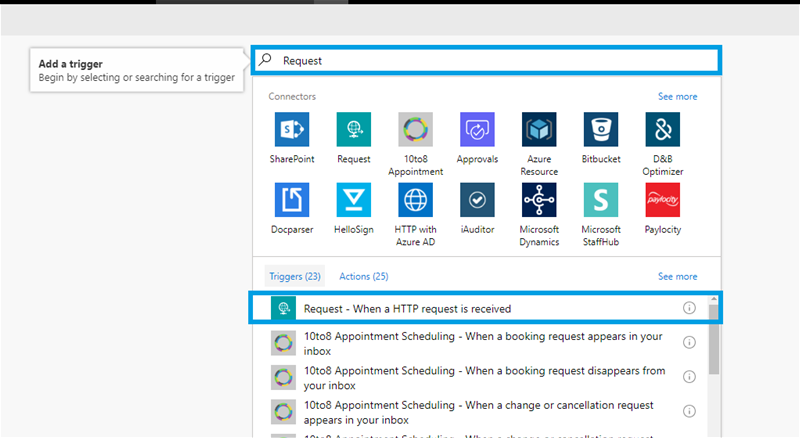The height and width of the screenshot is (438, 800).
Task: Pick the Azure Resource connector
Action: click(539, 130)
